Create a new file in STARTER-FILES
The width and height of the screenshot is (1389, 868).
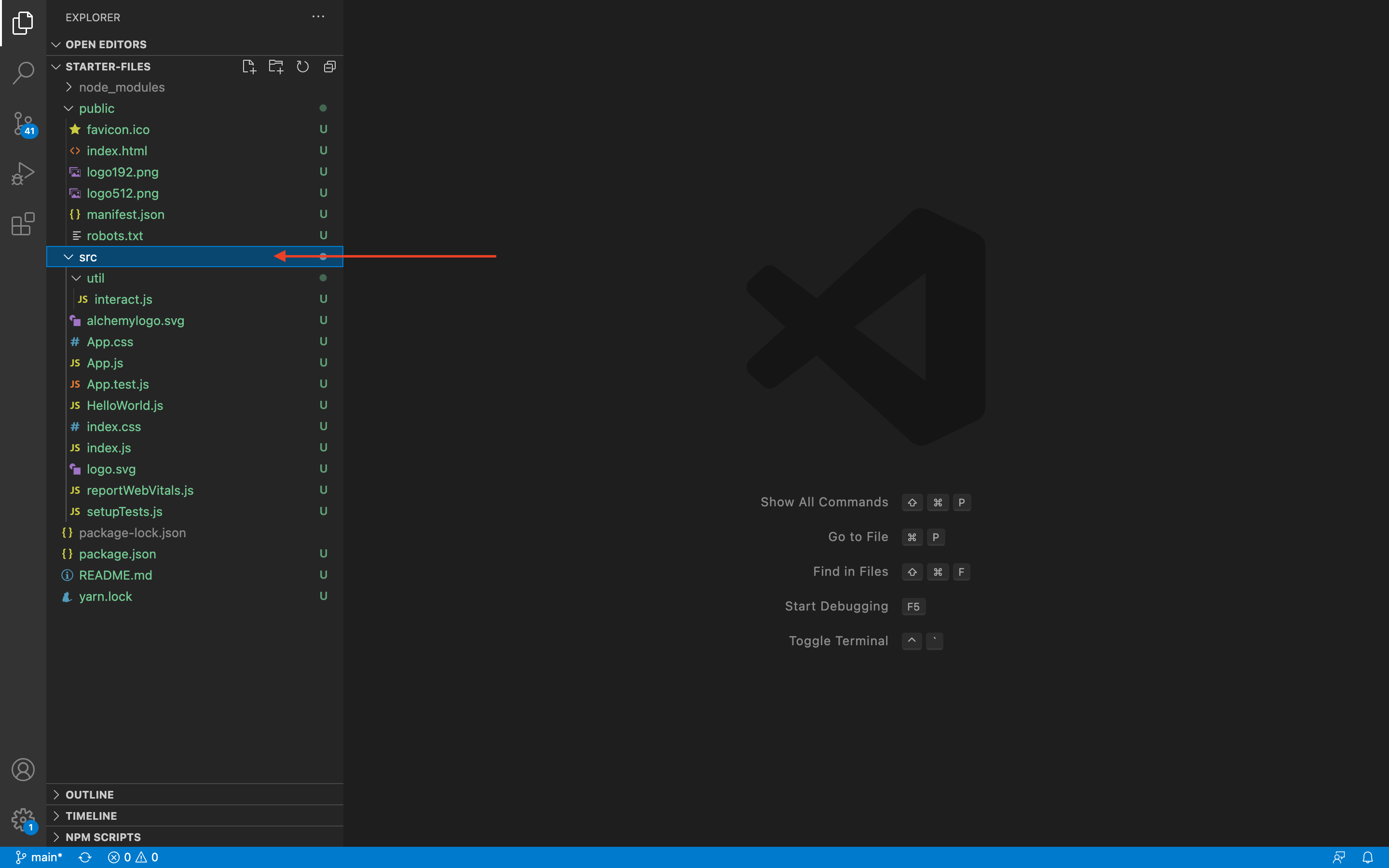coord(248,66)
